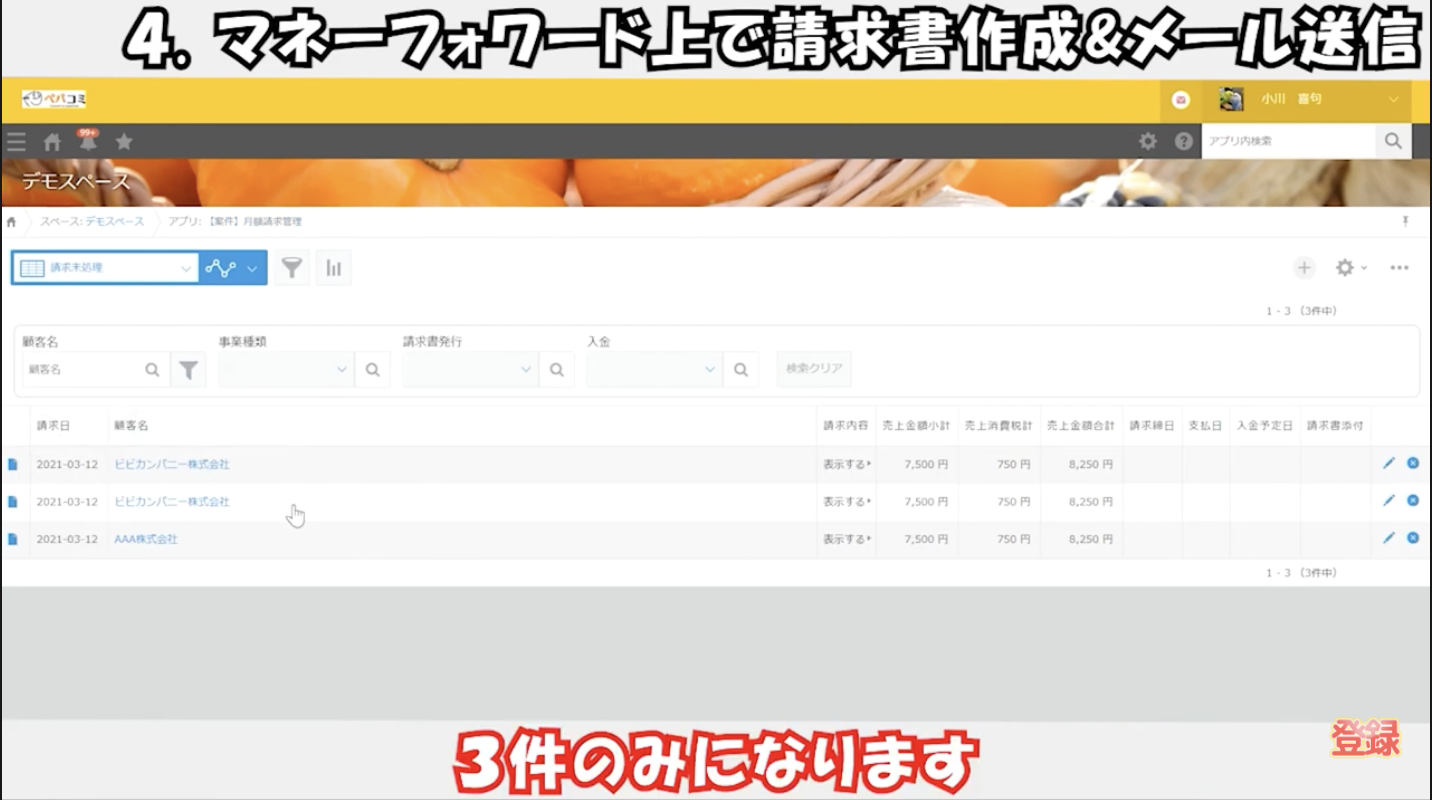The width and height of the screenshot is (1432, 800).
Task: Navigate to スペース: デモスペース breadcrumb
Action: [x=88, y=222]
